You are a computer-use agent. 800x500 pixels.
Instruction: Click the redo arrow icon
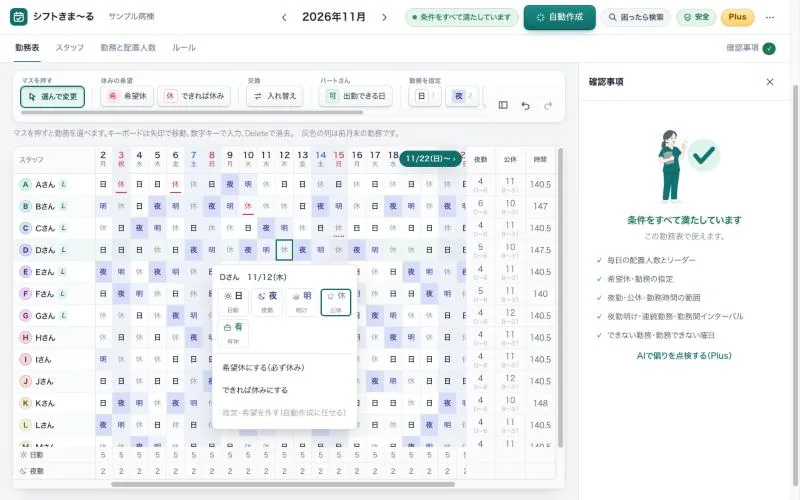(548, 106)
